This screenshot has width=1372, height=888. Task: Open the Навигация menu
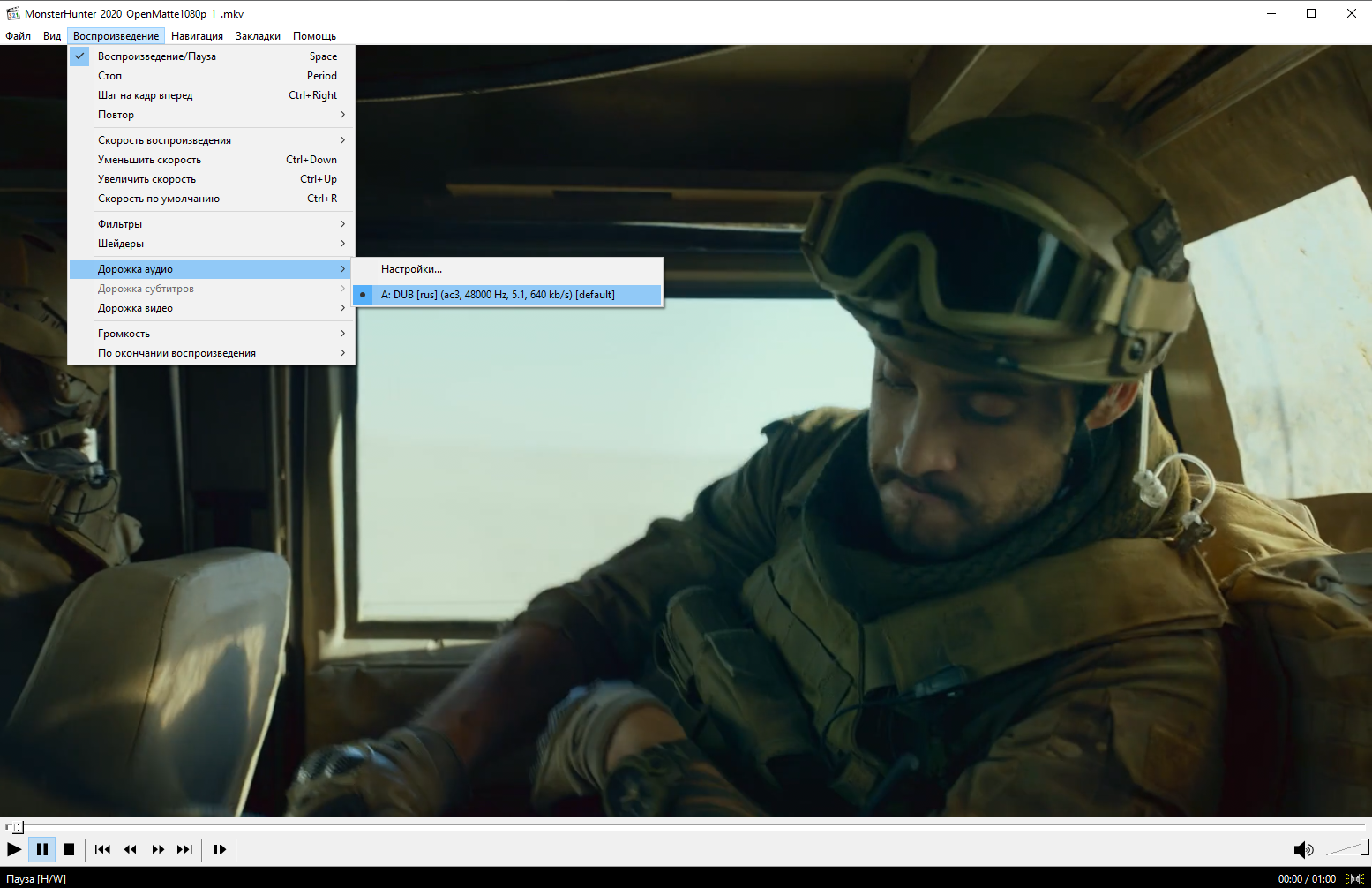click(x=197, y=36)
